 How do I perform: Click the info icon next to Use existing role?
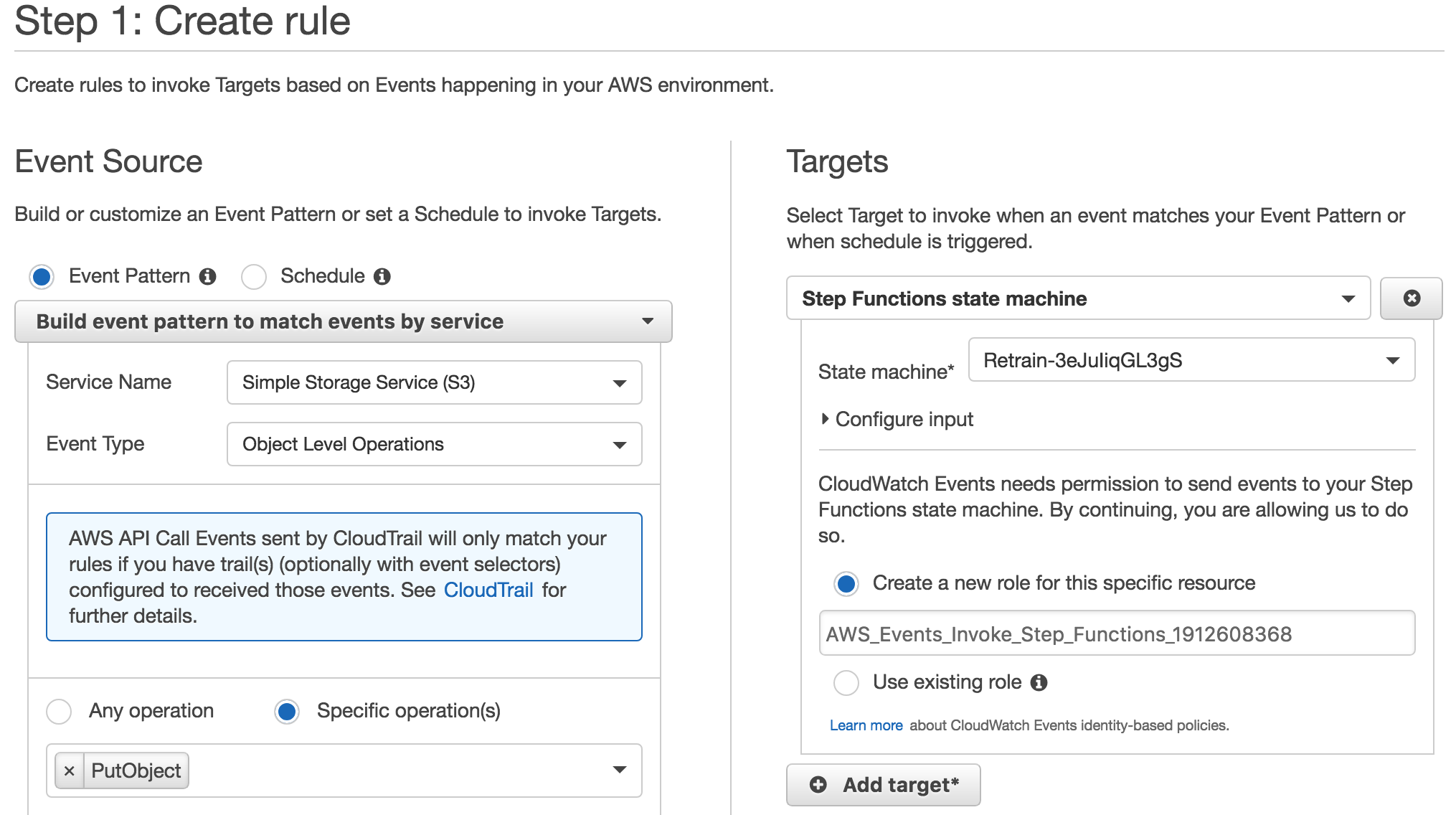[1039, 682]
